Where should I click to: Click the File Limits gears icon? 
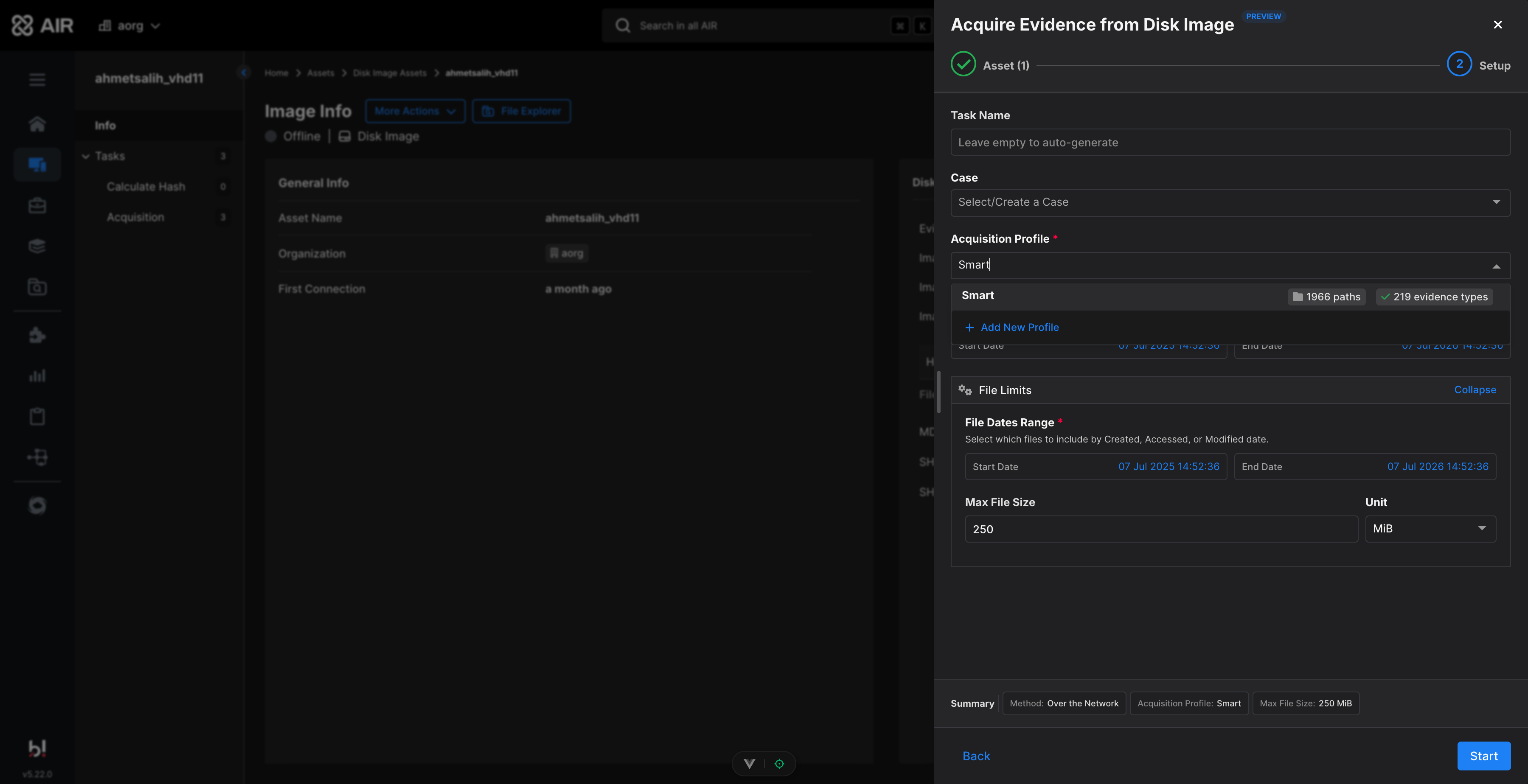tap(964, 390)
